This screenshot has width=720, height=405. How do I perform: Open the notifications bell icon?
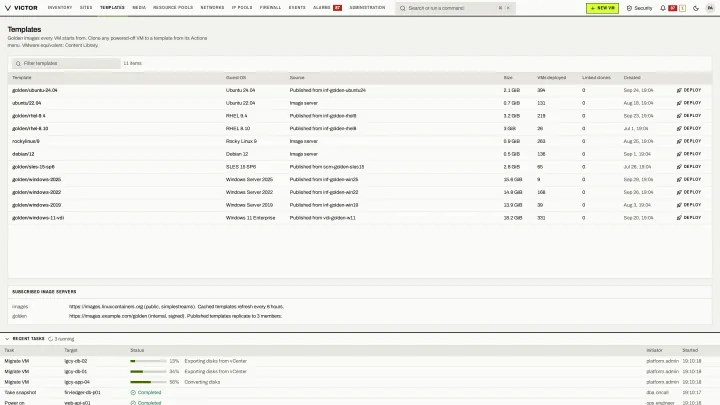(x=663, y=8)
